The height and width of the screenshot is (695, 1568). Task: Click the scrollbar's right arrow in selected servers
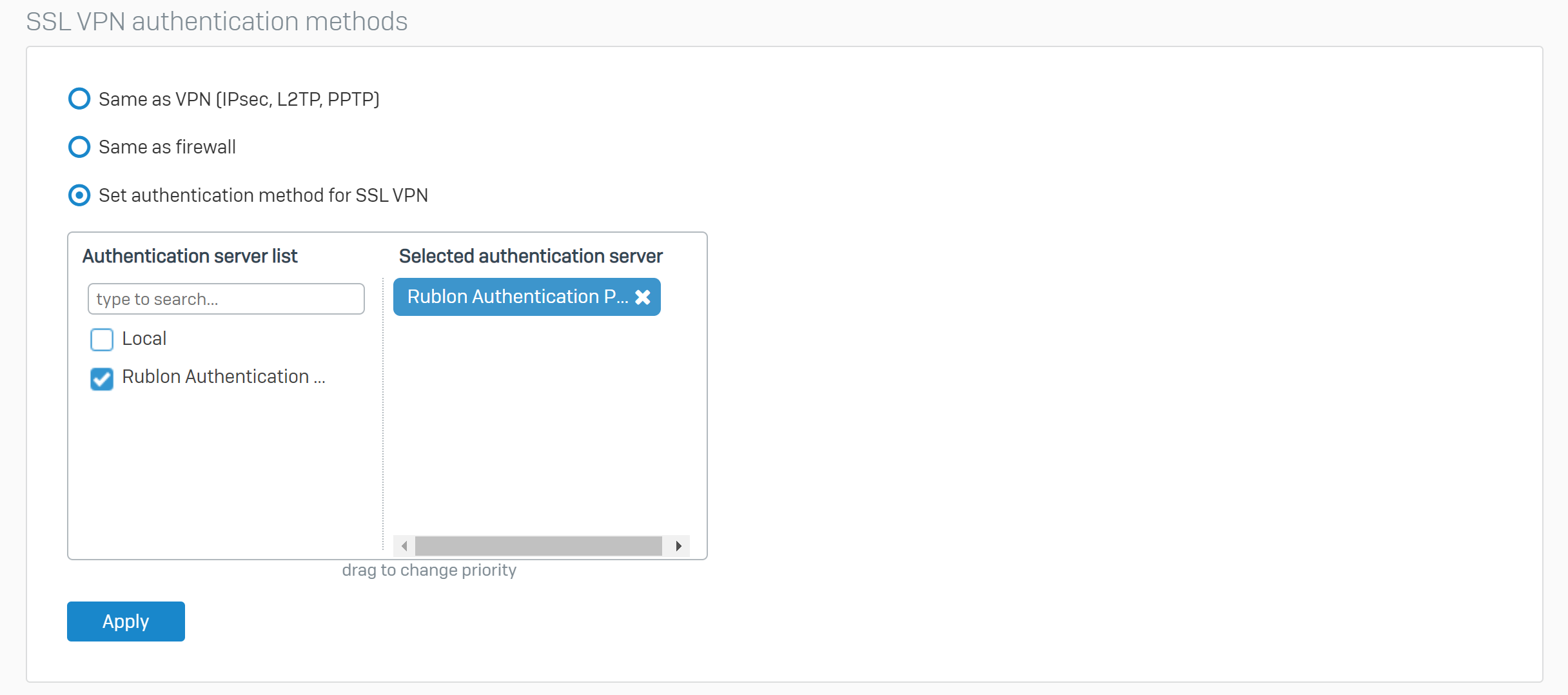point(679,546)
